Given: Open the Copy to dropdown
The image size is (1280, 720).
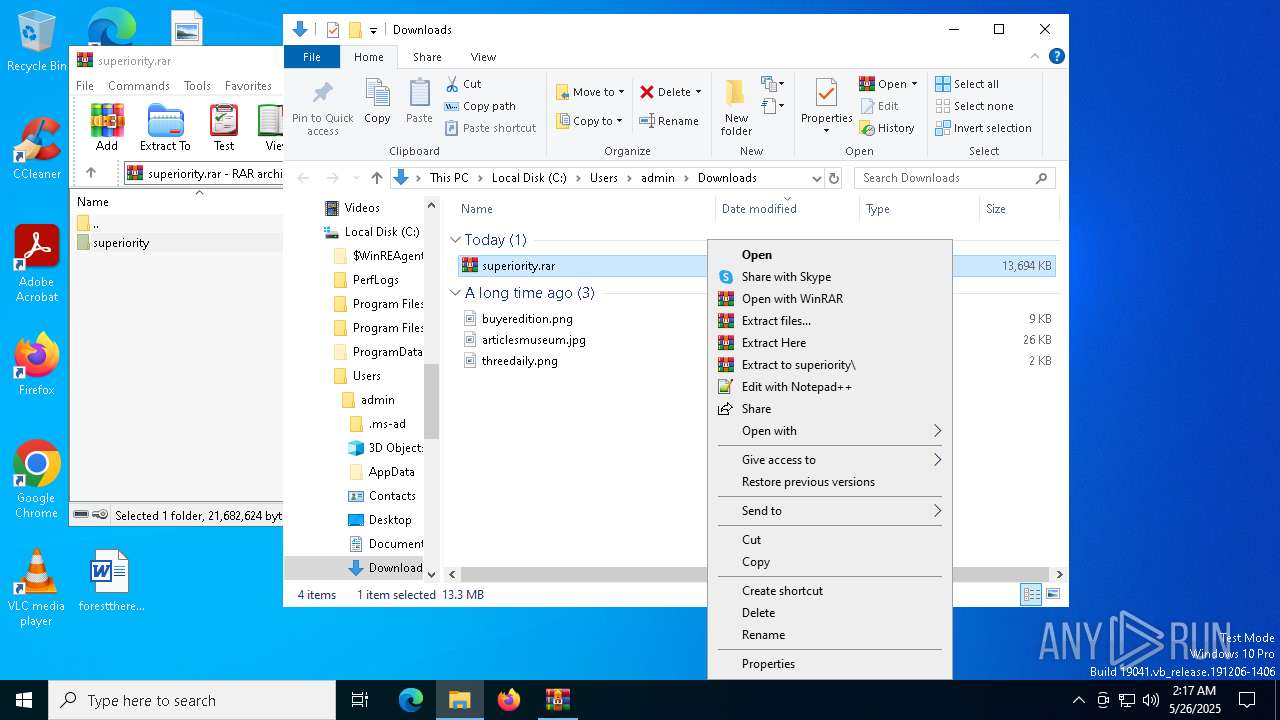Looking at the screenshot, I should click(x=590, y=121).
